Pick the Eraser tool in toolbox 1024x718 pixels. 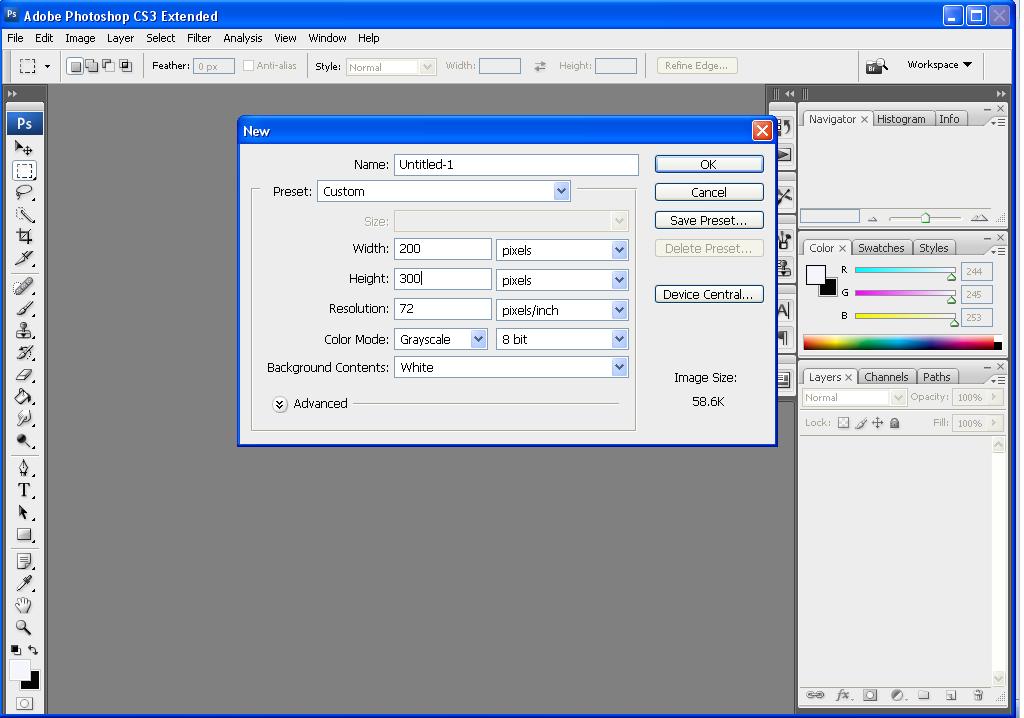click(24, 375)
